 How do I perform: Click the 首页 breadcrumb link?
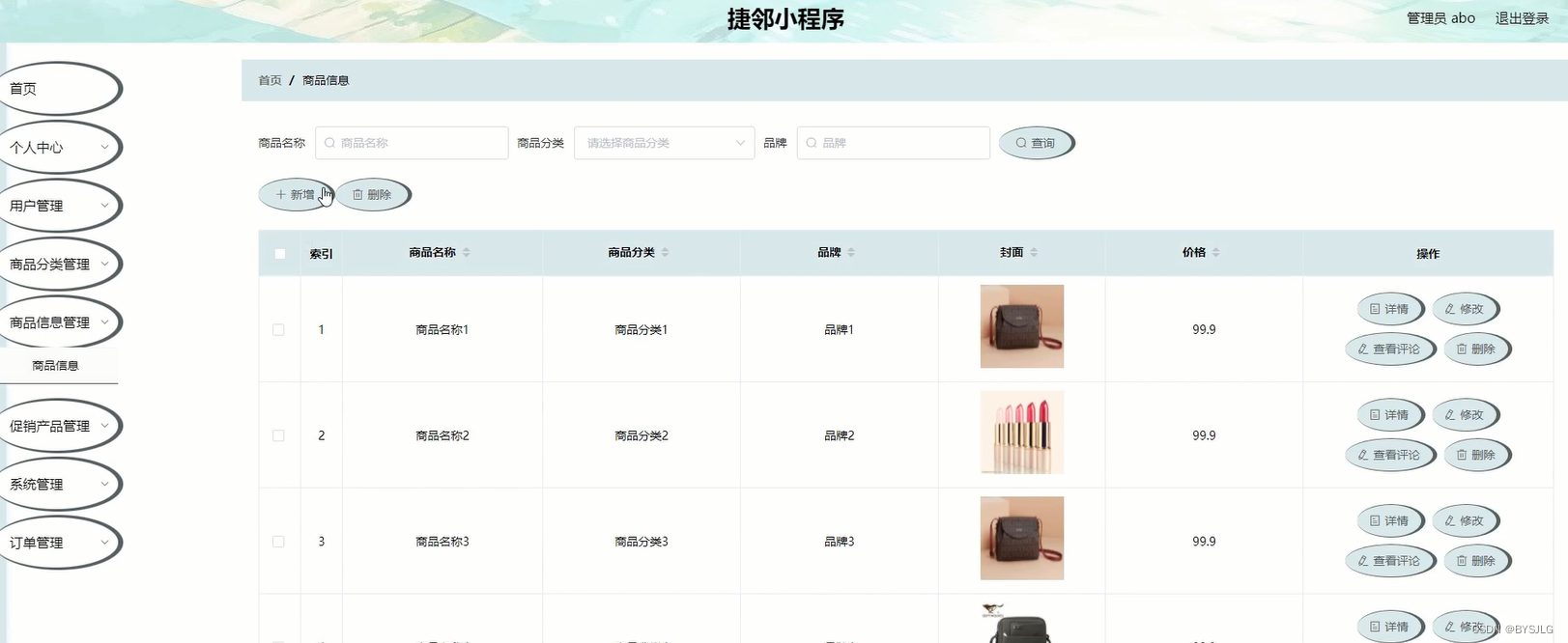270,80
